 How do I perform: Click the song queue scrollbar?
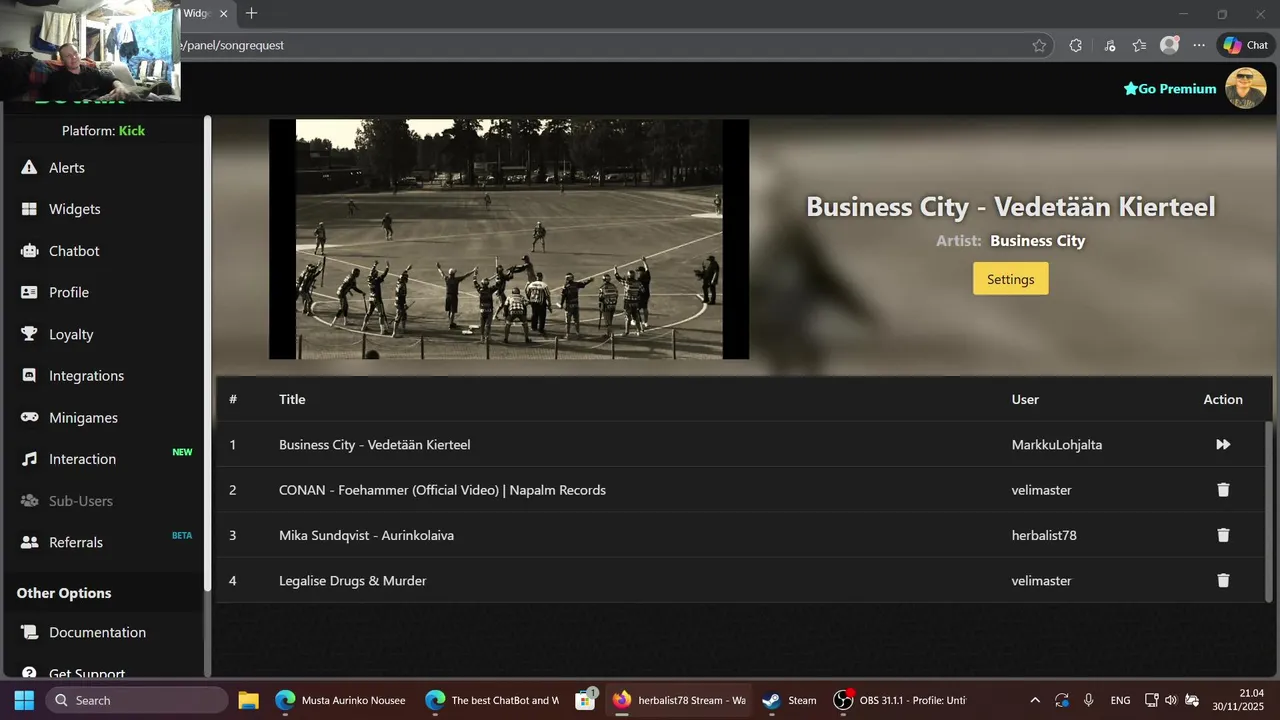coord(1270,510)
